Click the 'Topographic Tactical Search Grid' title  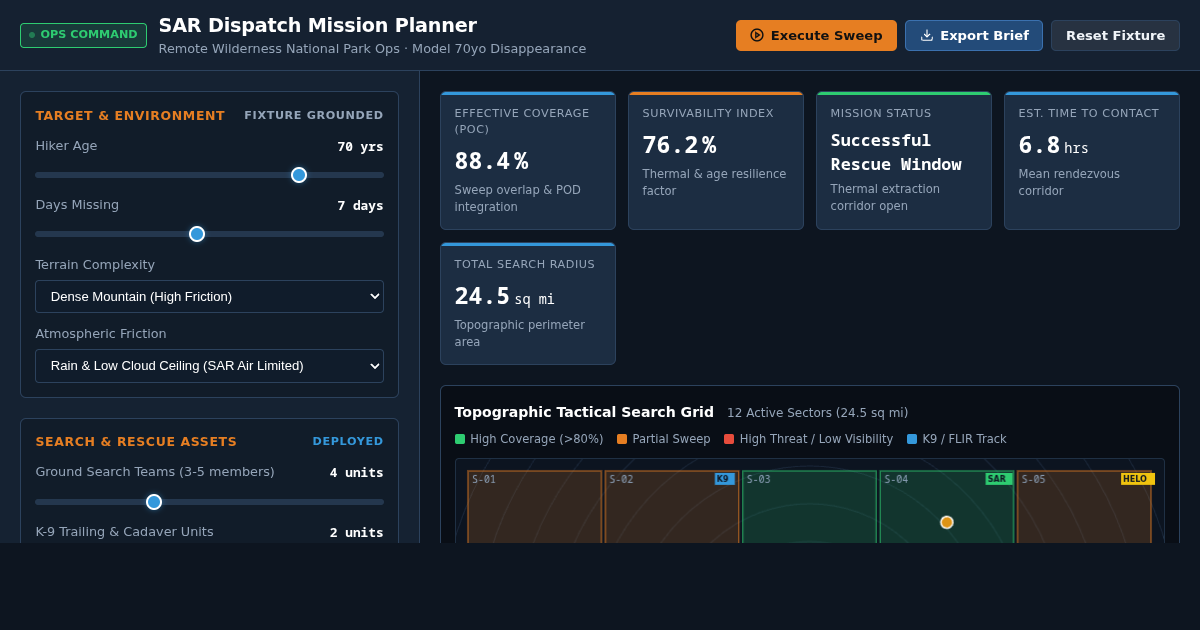(x=584, y=412)
